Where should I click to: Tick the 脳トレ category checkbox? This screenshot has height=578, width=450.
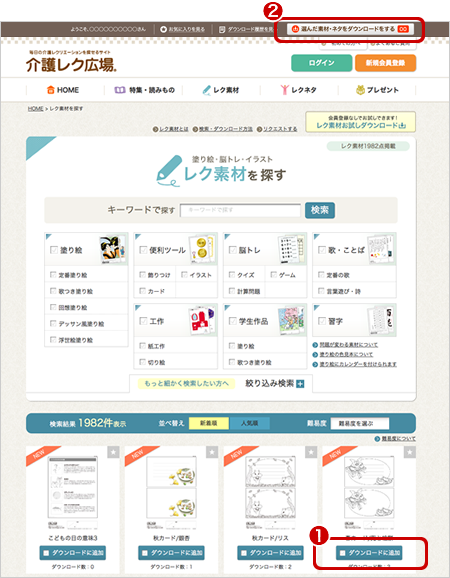[x=233, y=250]
